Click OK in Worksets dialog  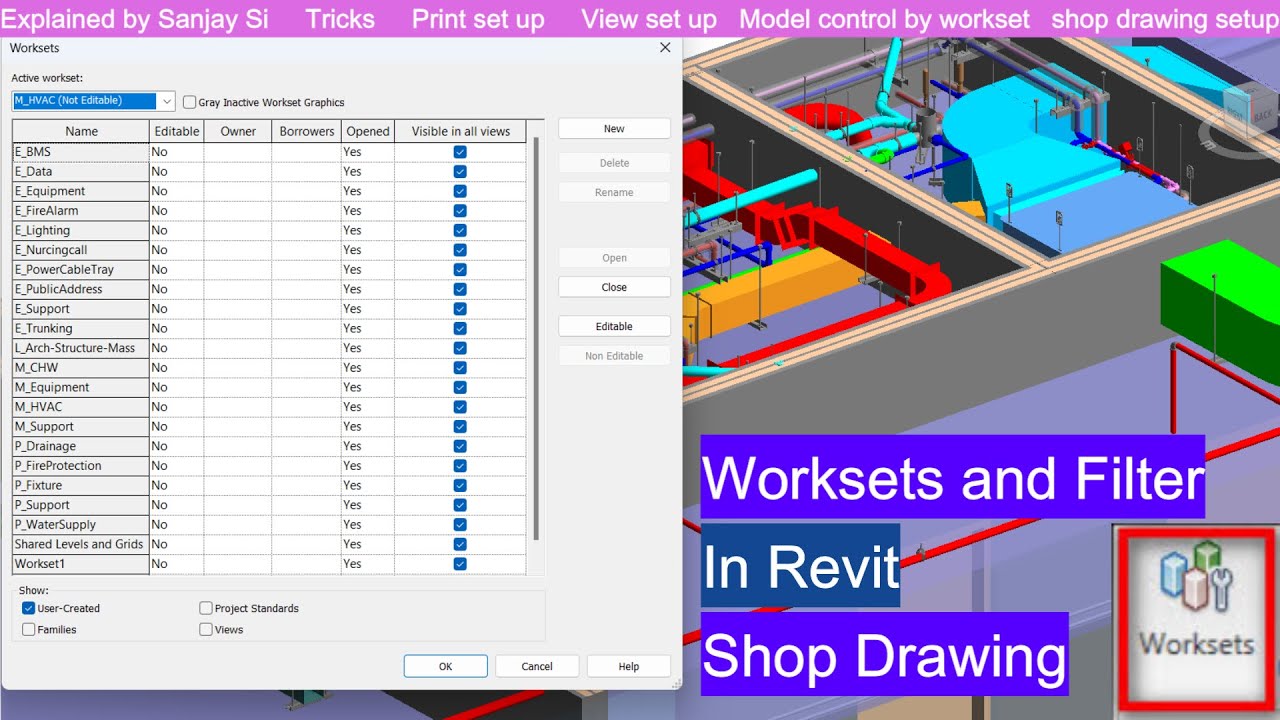445,666
